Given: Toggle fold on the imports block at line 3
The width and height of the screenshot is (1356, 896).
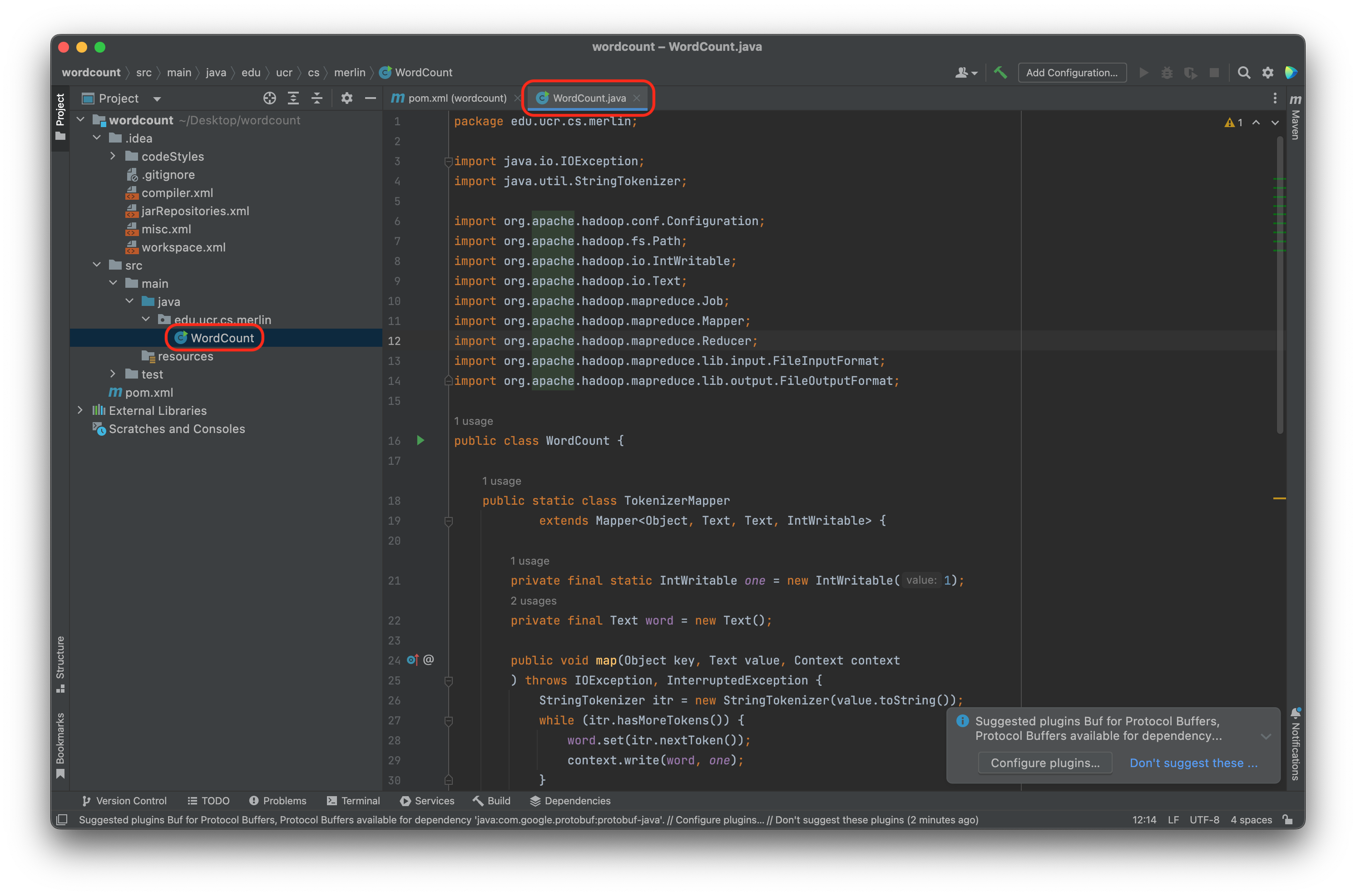Looking at the screenshot, I should point(448,162).
